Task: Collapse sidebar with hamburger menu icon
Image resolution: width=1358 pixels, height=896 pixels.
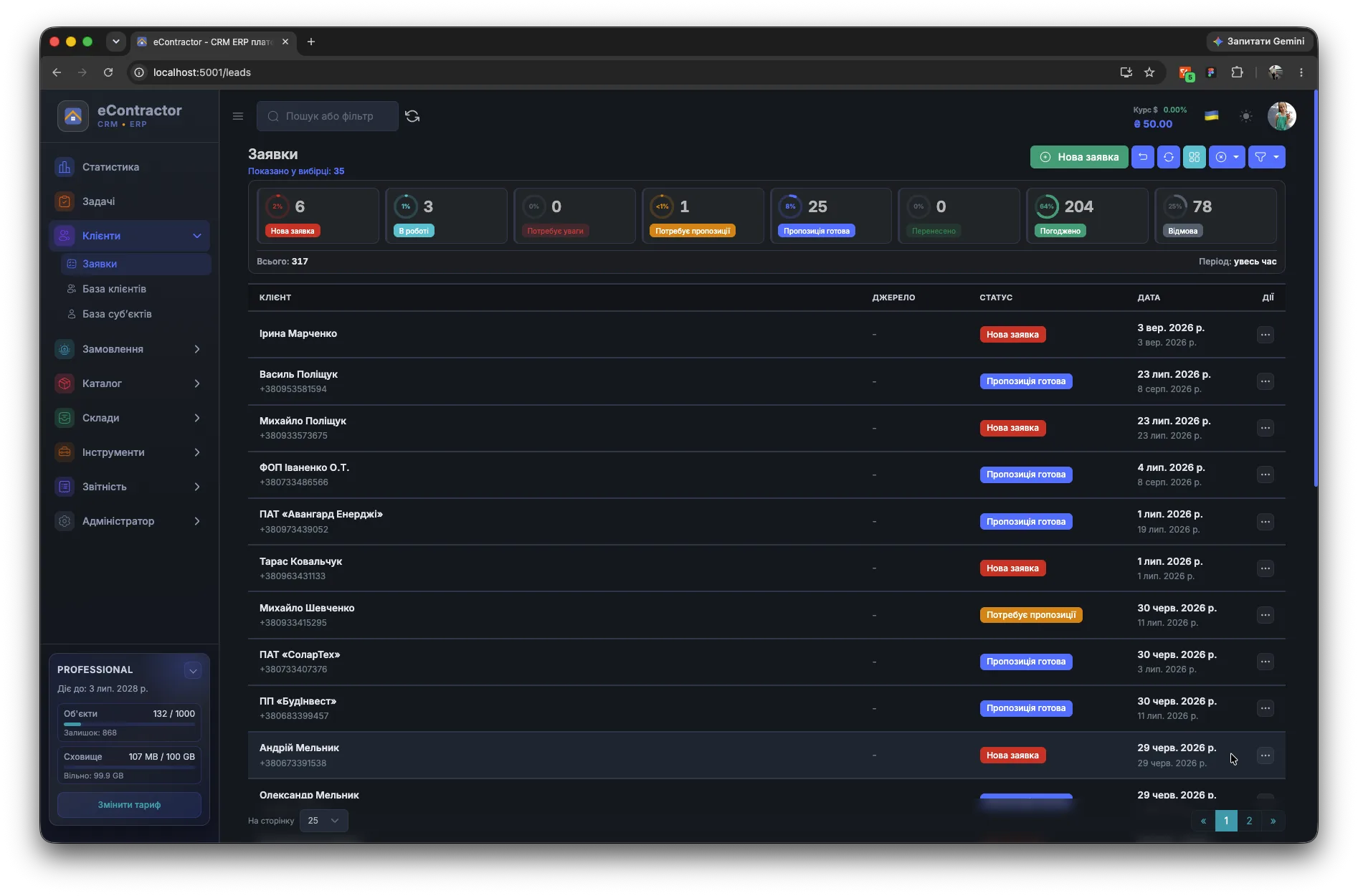Action: 238,116
